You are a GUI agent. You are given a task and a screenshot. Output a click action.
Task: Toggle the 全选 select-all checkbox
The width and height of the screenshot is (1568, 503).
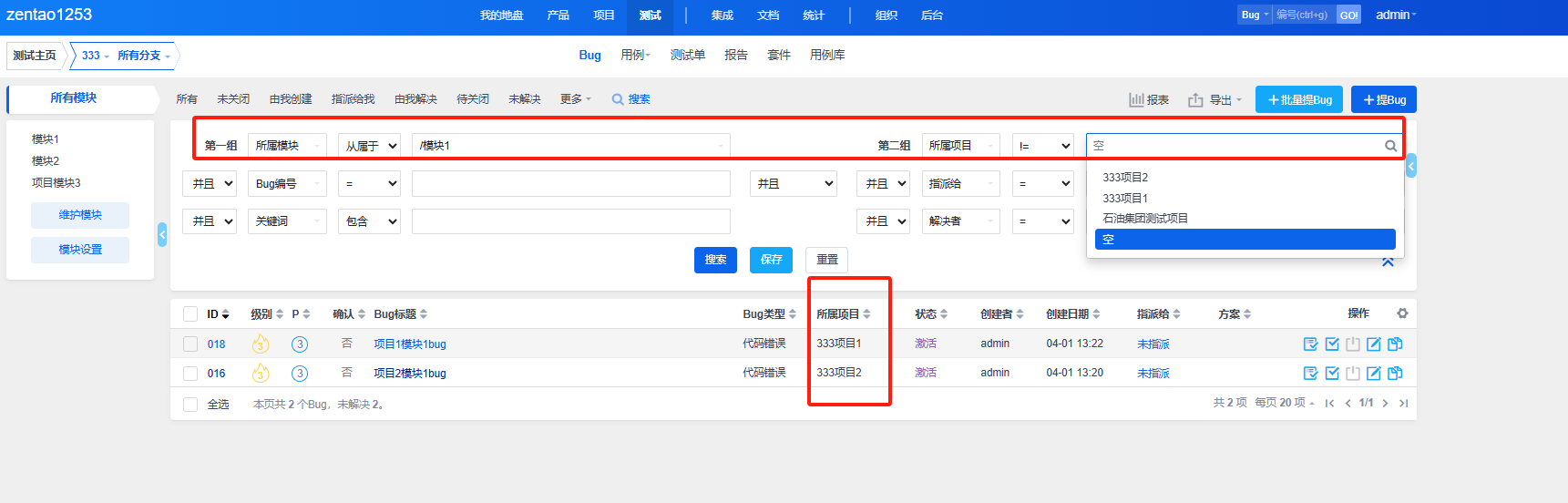coord(190,405)
